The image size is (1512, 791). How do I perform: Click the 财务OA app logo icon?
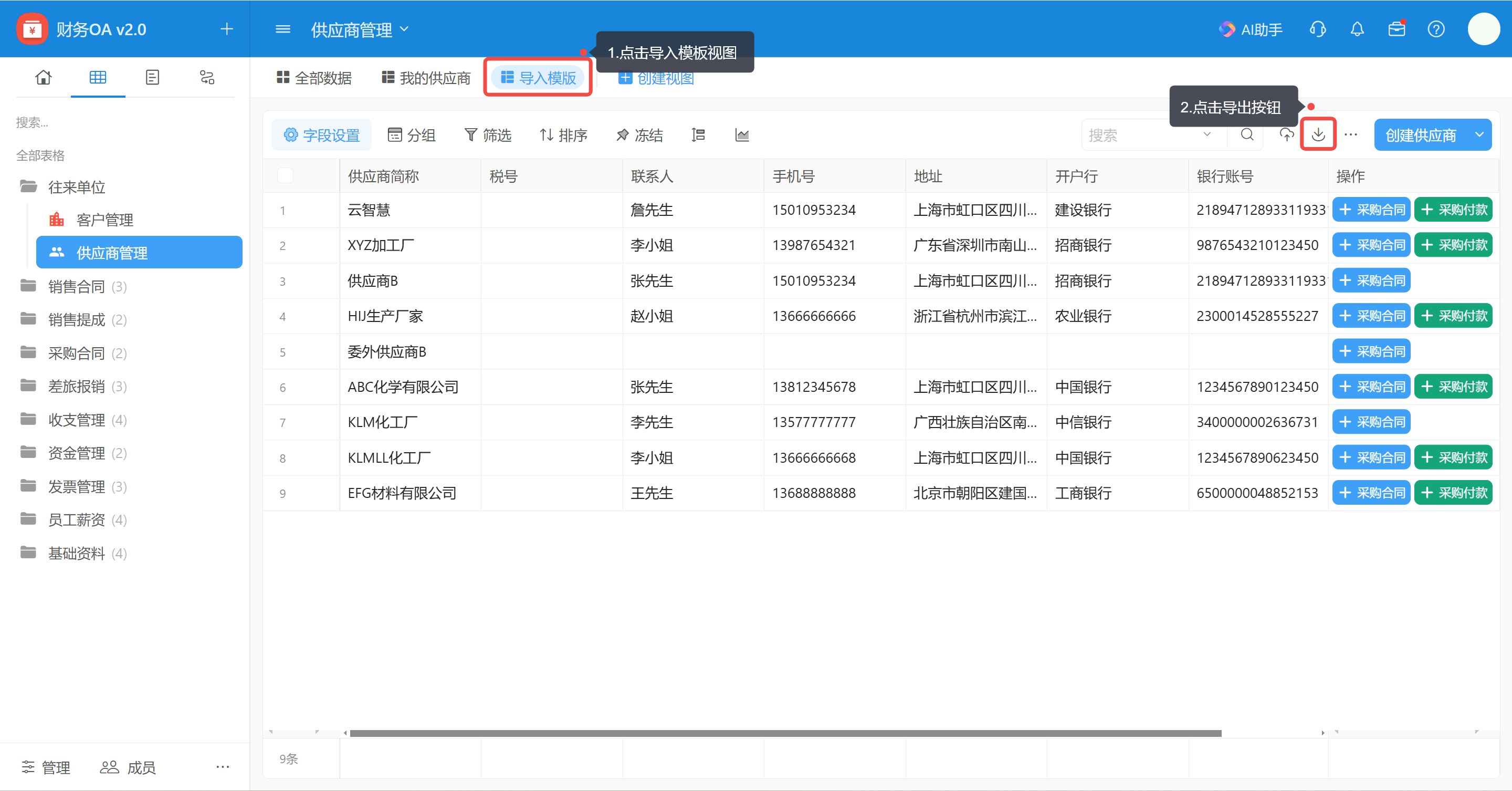point(32,29)
